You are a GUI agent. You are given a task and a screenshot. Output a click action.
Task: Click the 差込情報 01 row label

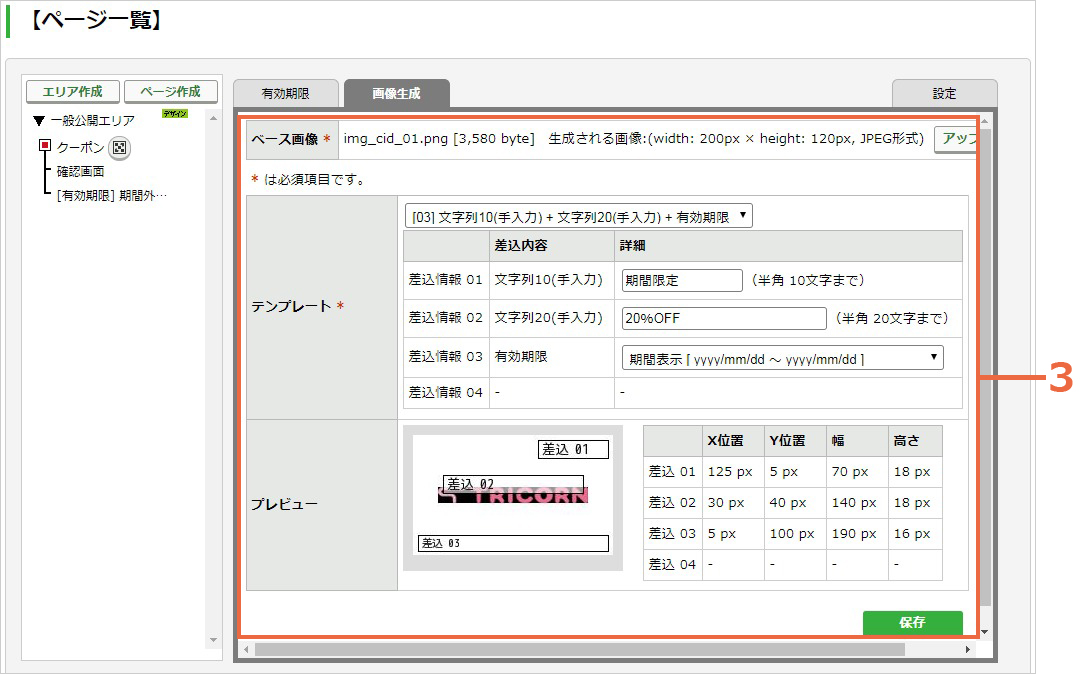(445, 280)
